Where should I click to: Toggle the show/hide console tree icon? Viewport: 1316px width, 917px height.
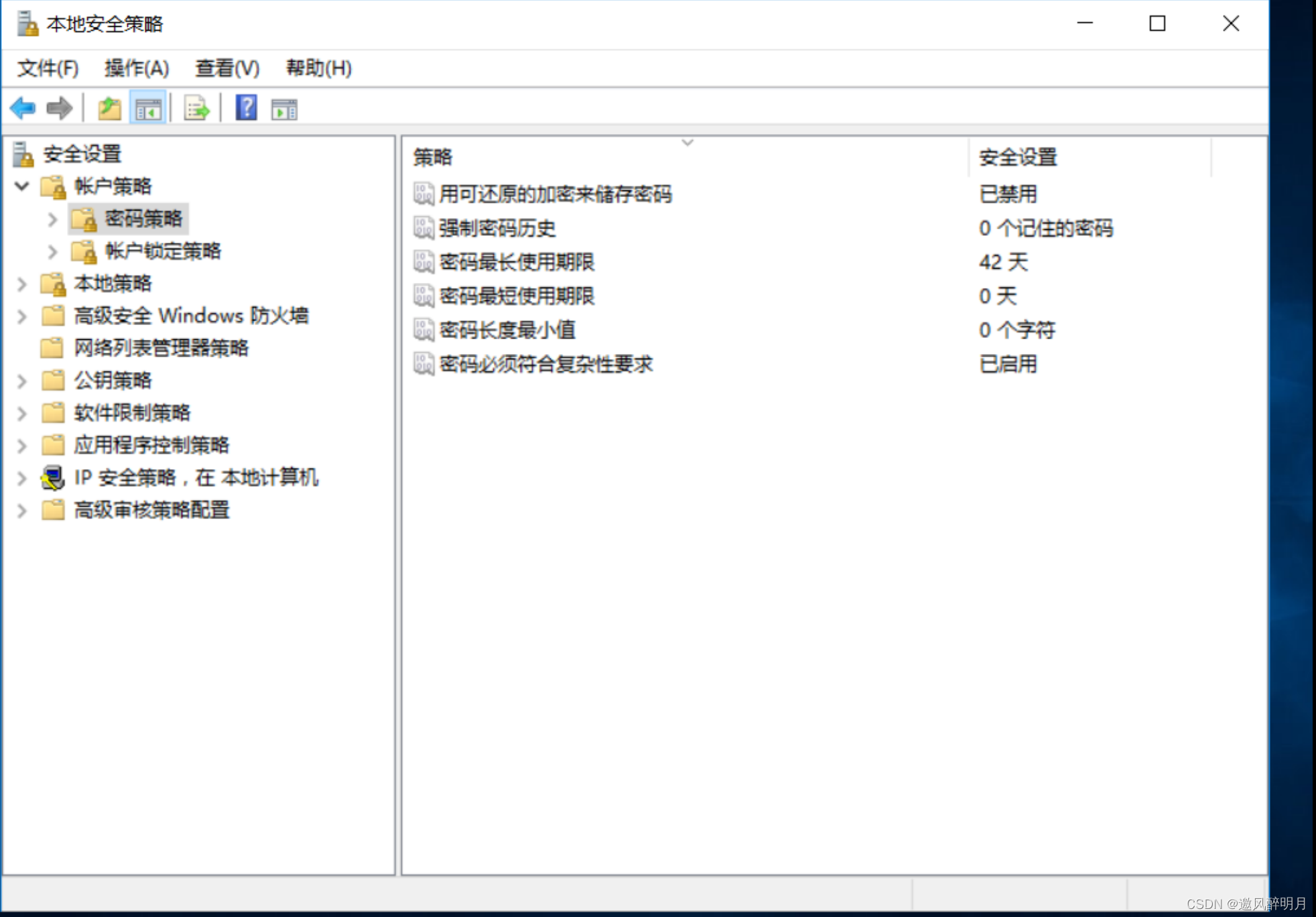[147, 108]
